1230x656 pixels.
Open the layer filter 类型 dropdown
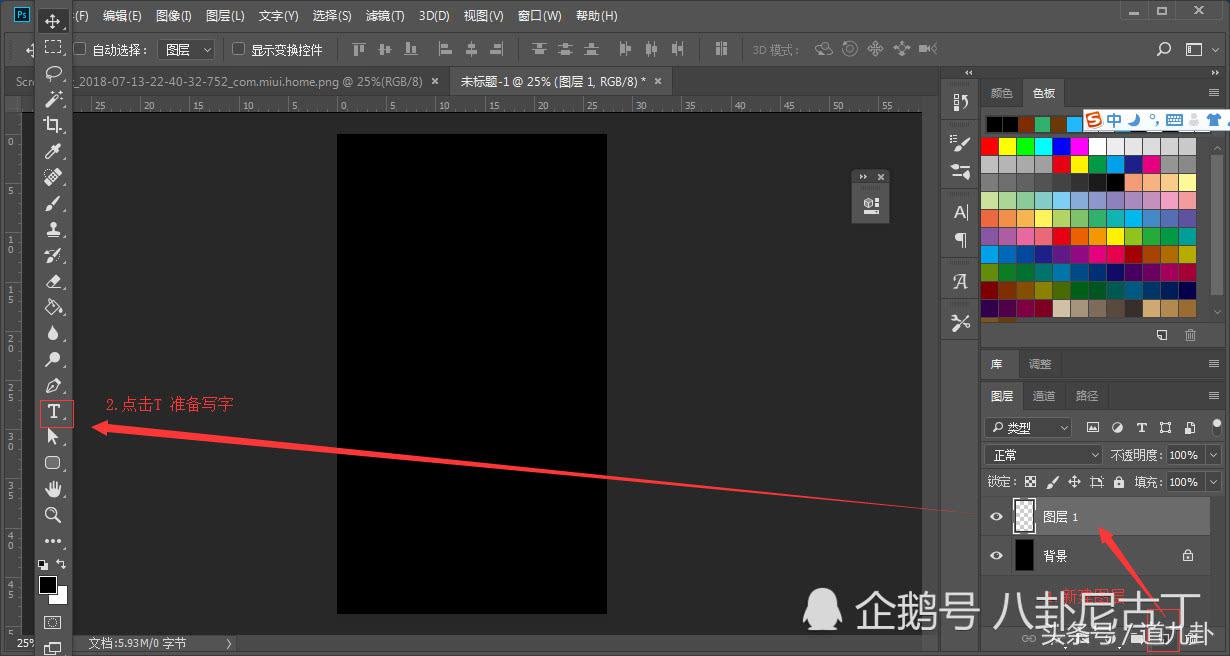[1028, 428]
